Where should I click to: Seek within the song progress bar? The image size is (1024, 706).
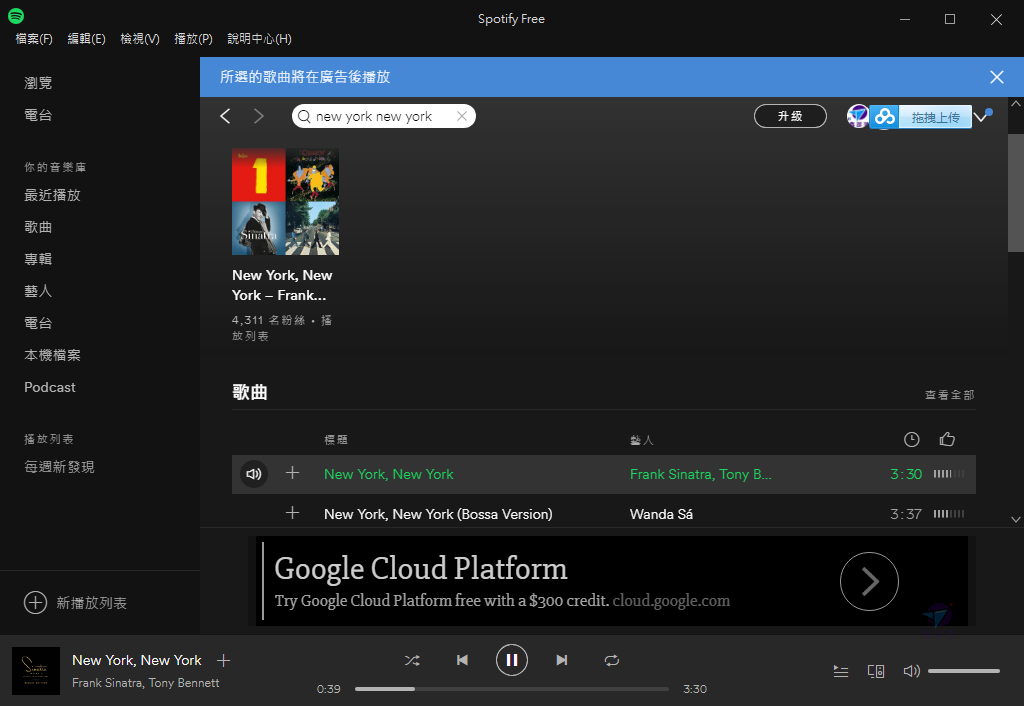click(x=511, y=689)
